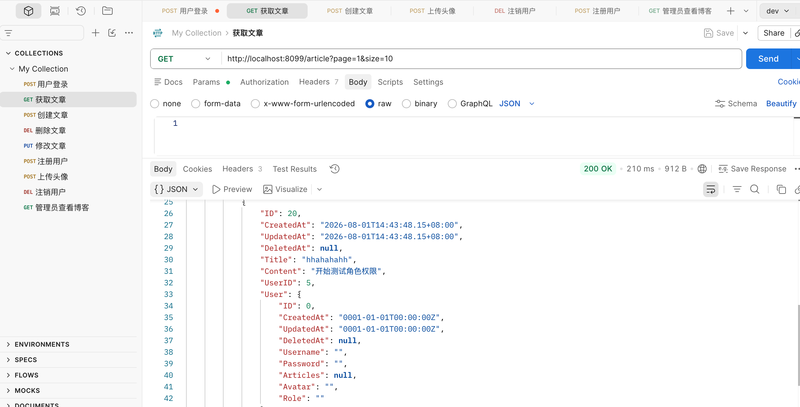
Task: Click the Share button
Action: tap(773, 33)
